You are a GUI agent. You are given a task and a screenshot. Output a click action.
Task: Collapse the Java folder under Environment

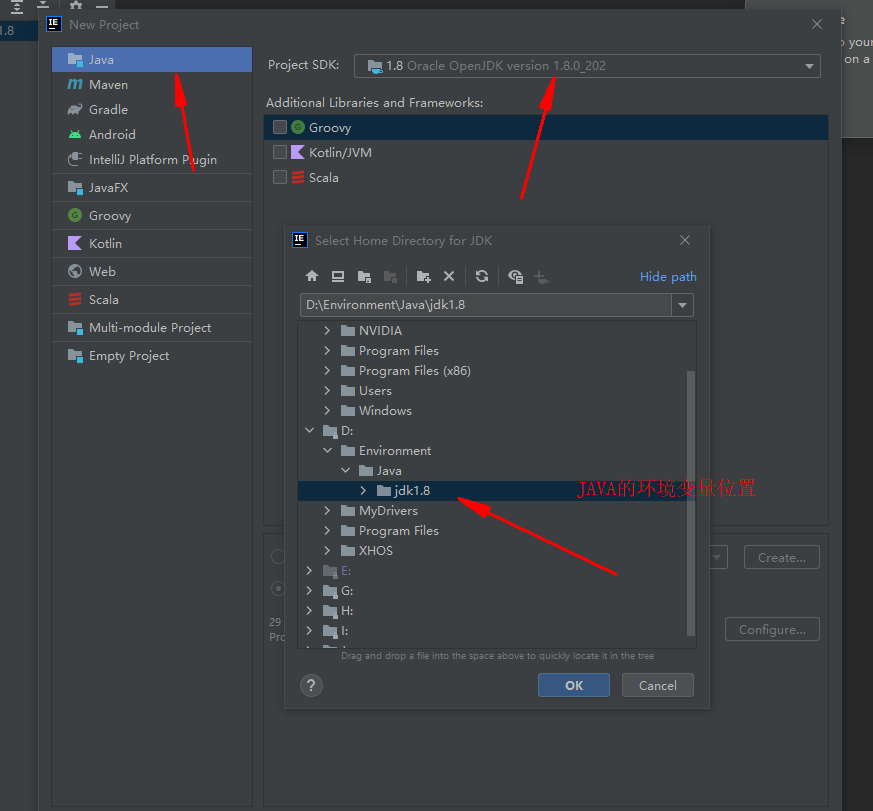pyautogui.click(x=345, y=470)
